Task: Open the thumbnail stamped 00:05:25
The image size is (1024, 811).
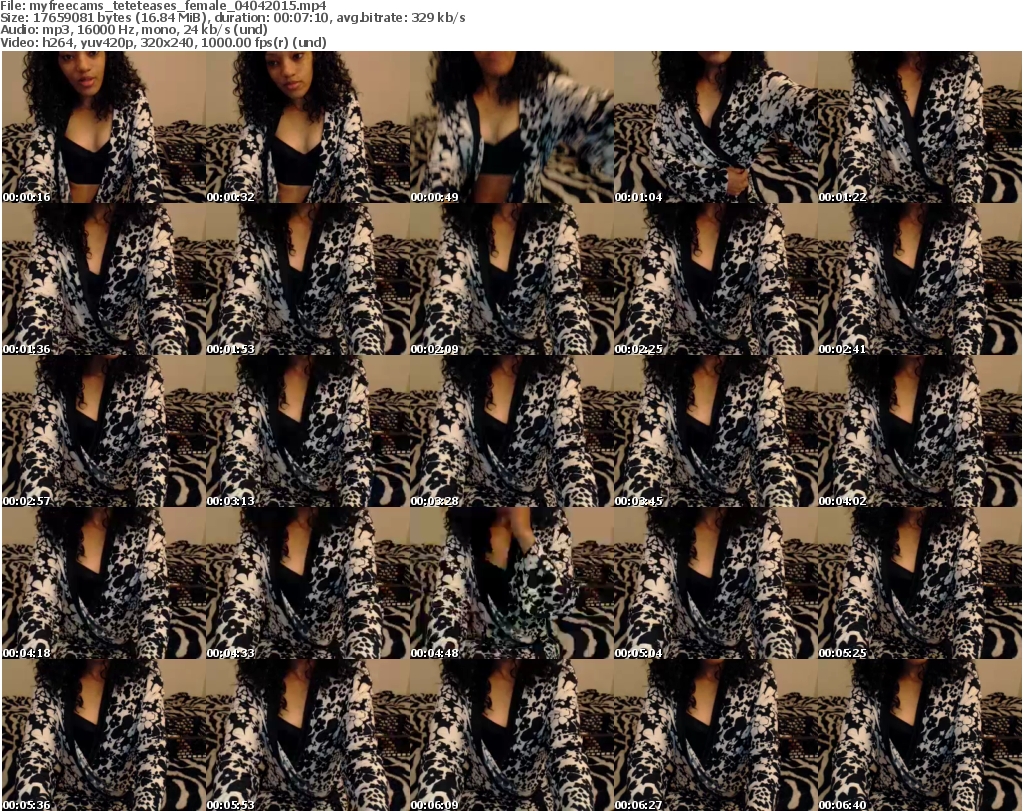Action: [x=920, y=584]
